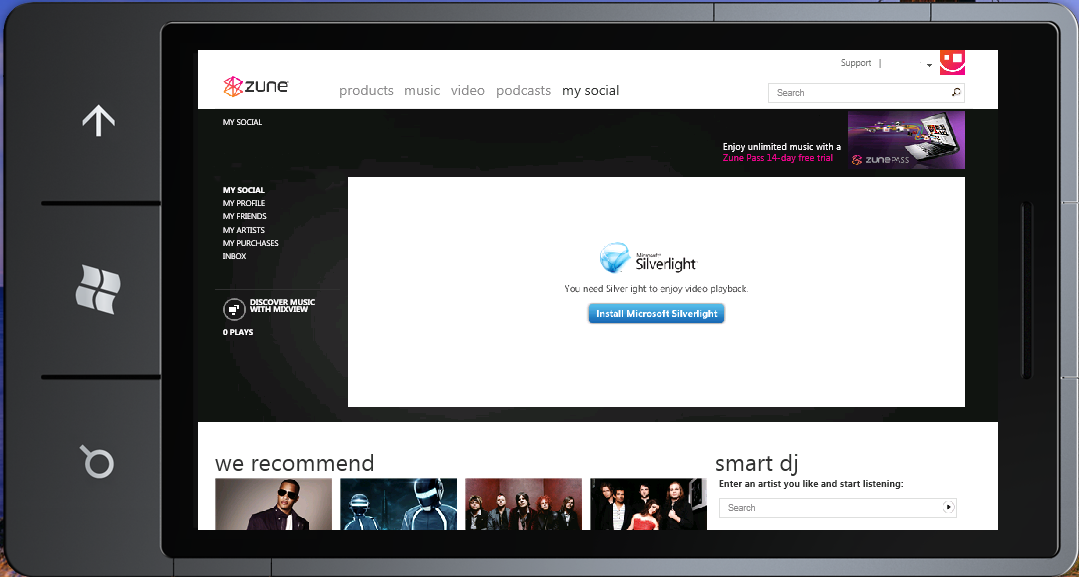The height and width of the screenshot is (577, 1079).
Task: Open recommended artist photo with sunglasses
Action: [x=273, y=504]
